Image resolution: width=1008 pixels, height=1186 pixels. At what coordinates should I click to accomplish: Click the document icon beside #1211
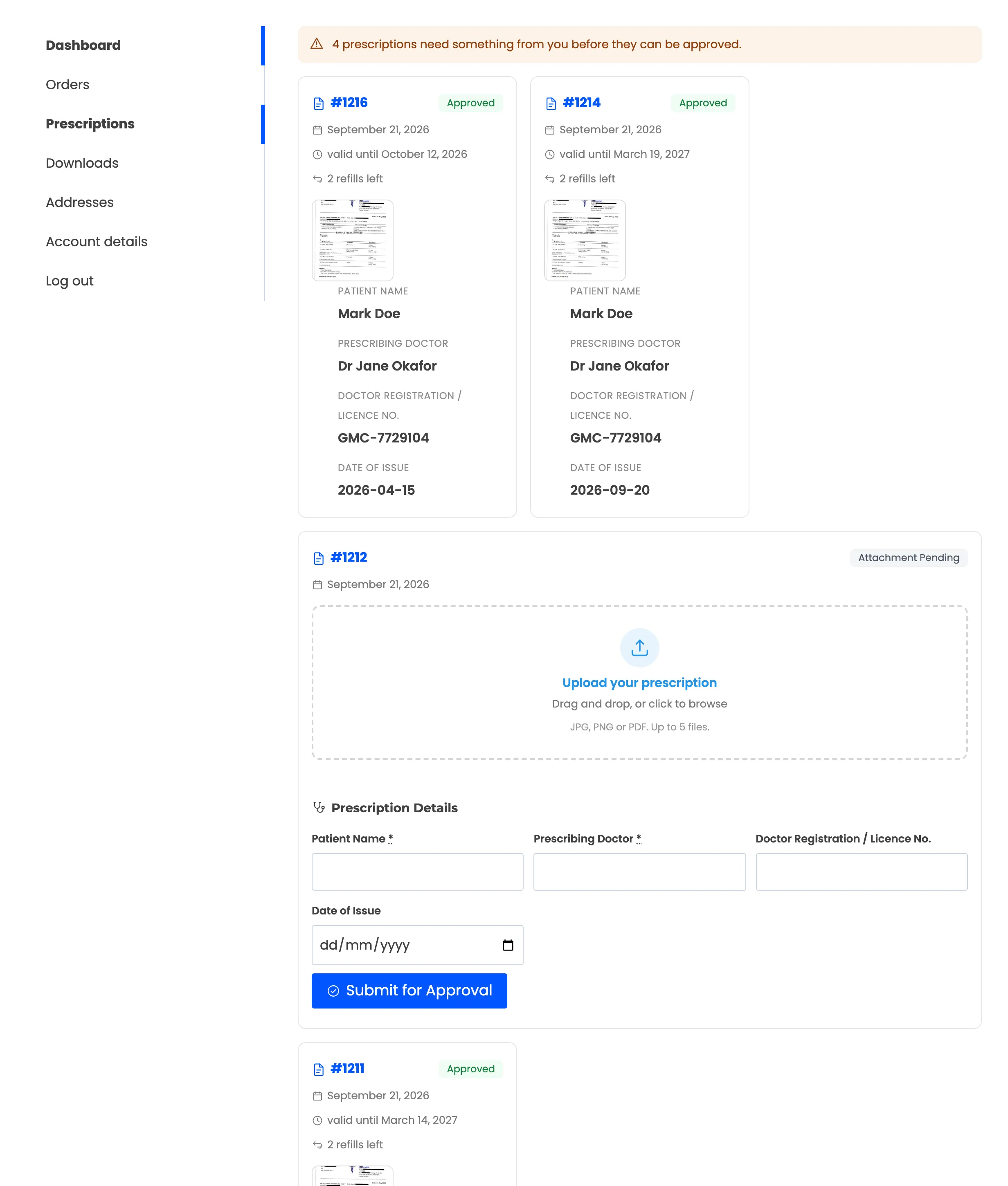pyautogui.click(x=318, y=1069)
